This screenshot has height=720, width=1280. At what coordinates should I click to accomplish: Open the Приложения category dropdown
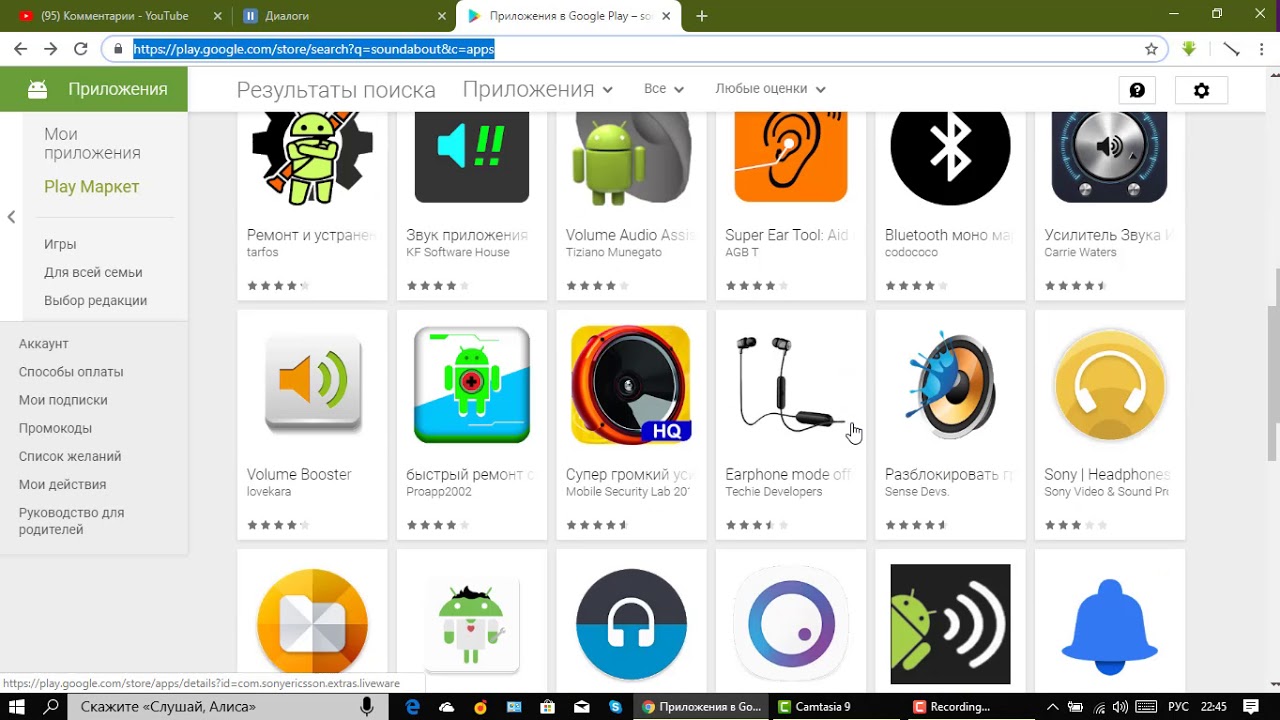tap(537, 89)
